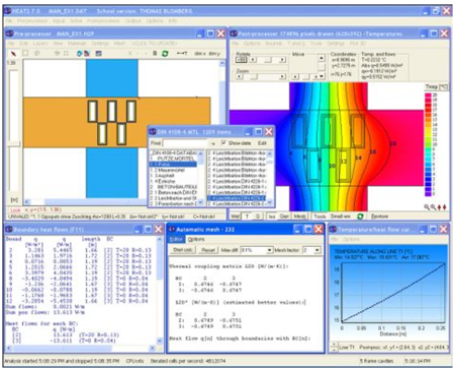The width and height of the screenshot is (459, 368).
Task: Click the red-blue materials icon in Pre-processor toolbar
Action: (86, 53)
